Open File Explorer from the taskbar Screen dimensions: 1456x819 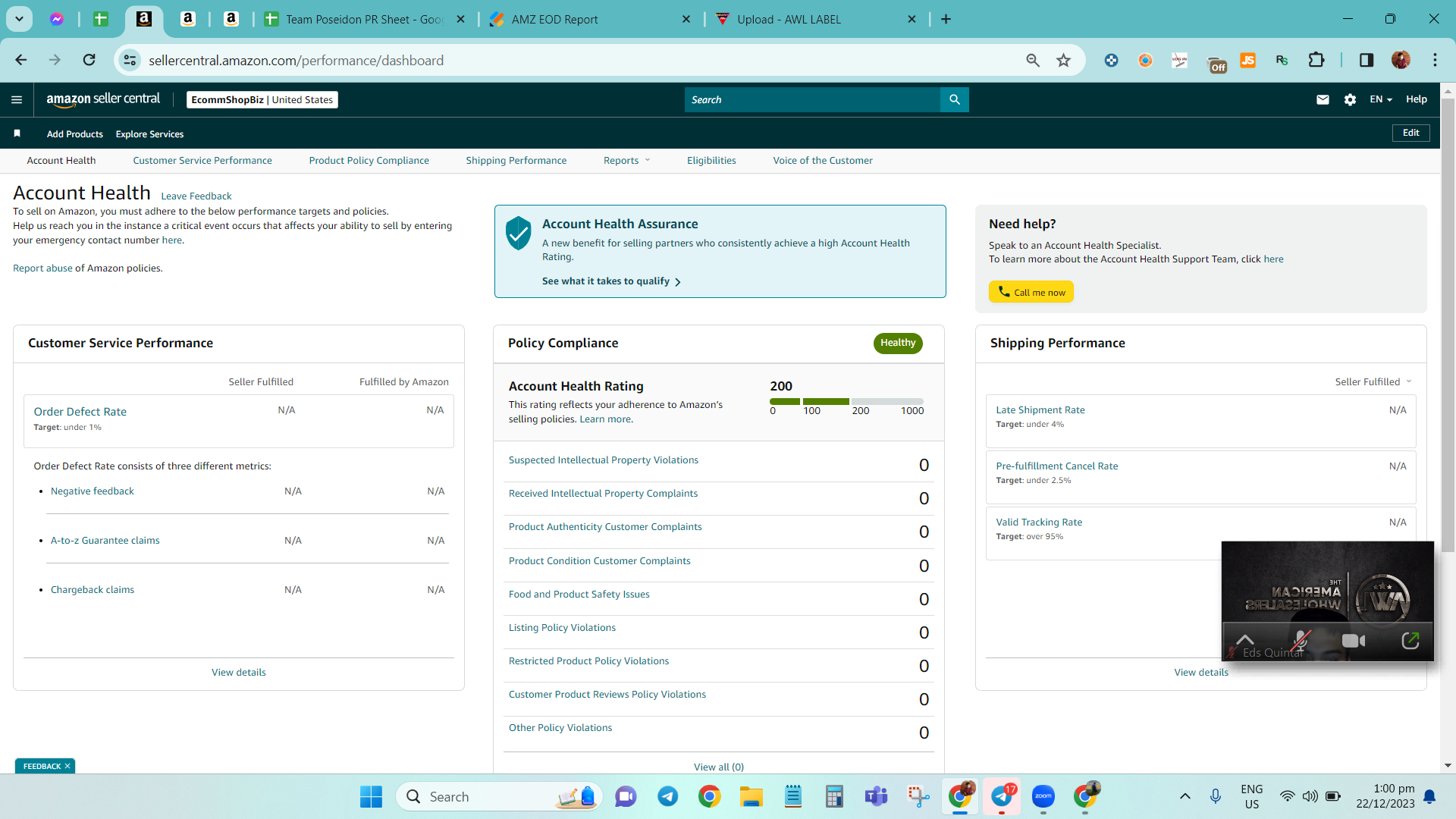(751, 796)
